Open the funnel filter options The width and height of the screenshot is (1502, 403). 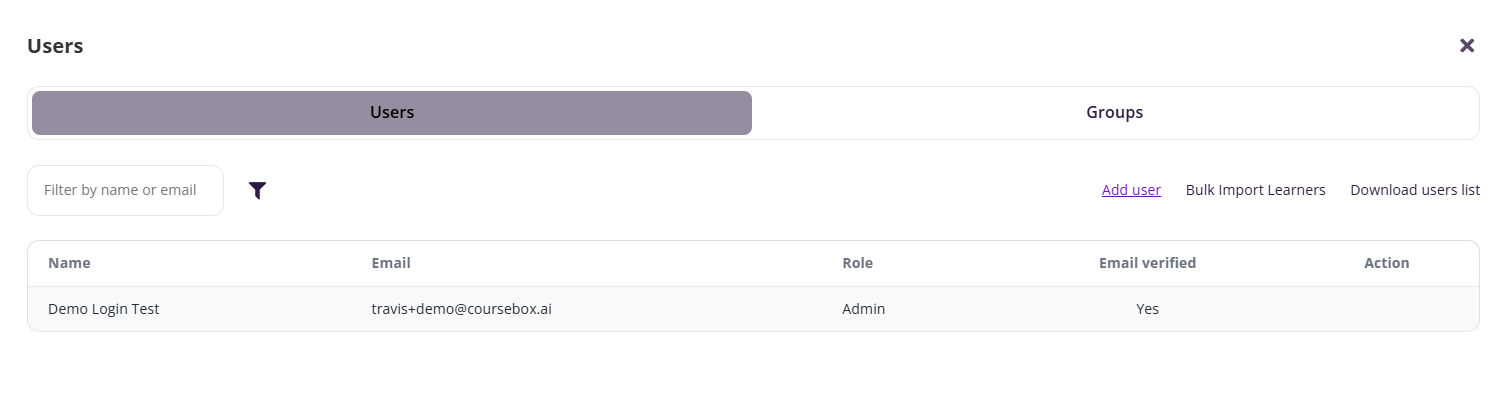(258, 190)
